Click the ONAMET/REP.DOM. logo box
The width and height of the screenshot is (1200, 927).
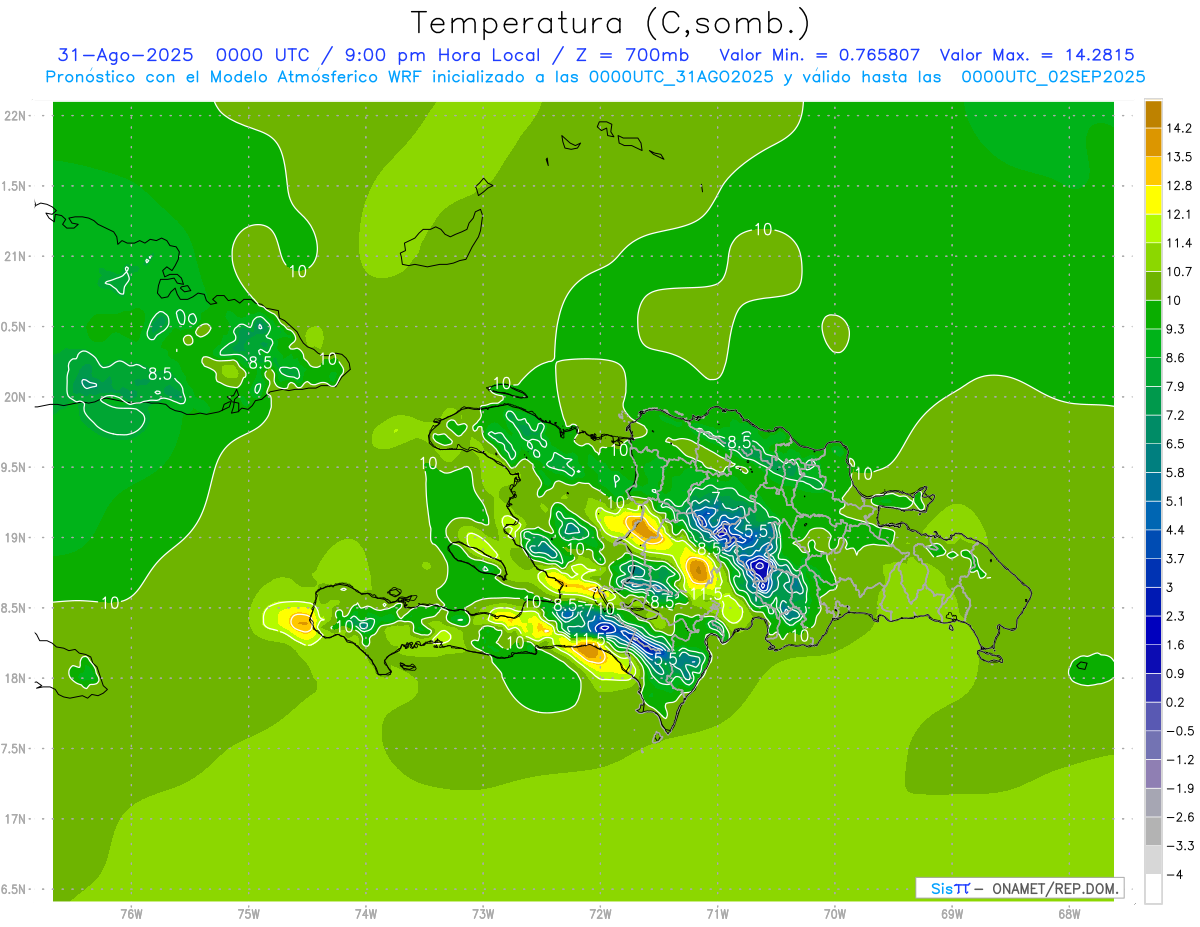tap(1019, 888)
